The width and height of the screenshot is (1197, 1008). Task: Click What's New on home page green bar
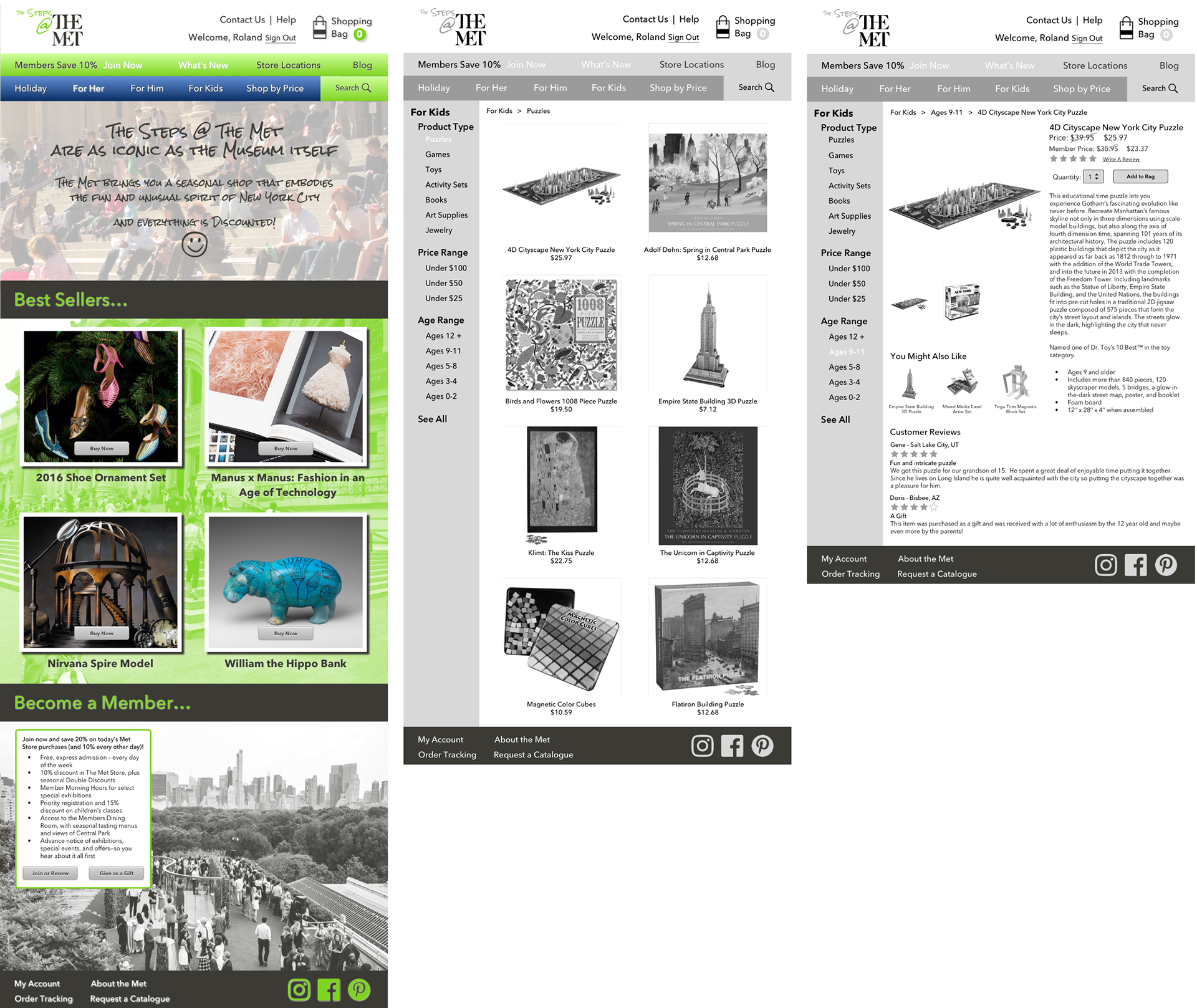tap(203, 65)
